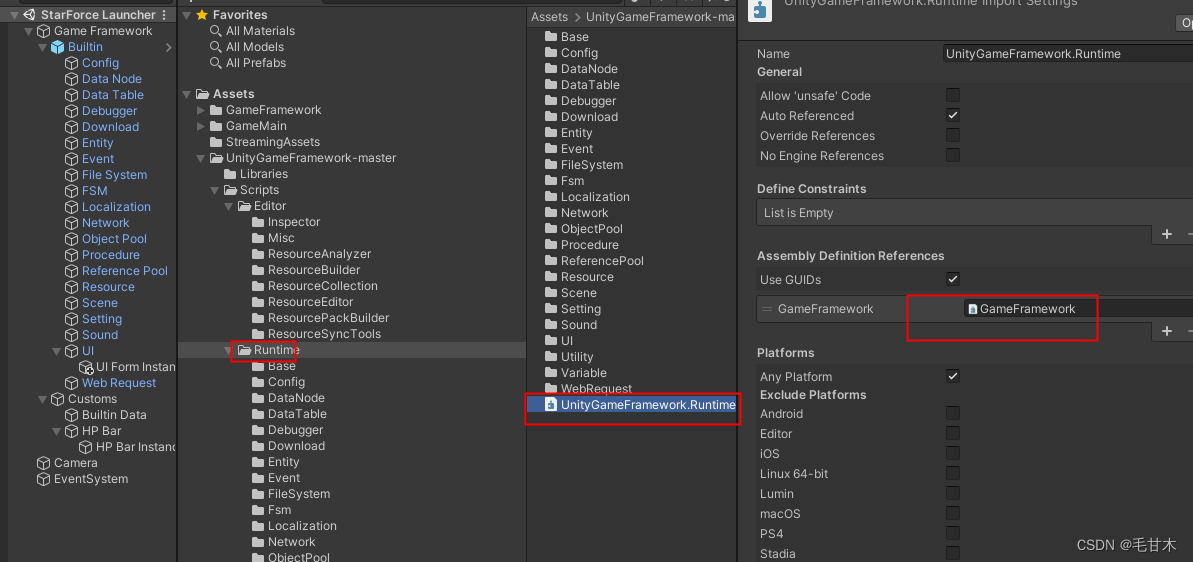Image resolution: width=1193 pixels, height=562 pixels.
Task: Toggle the Auto Referenced checkbox
Action: click(953, 116)
